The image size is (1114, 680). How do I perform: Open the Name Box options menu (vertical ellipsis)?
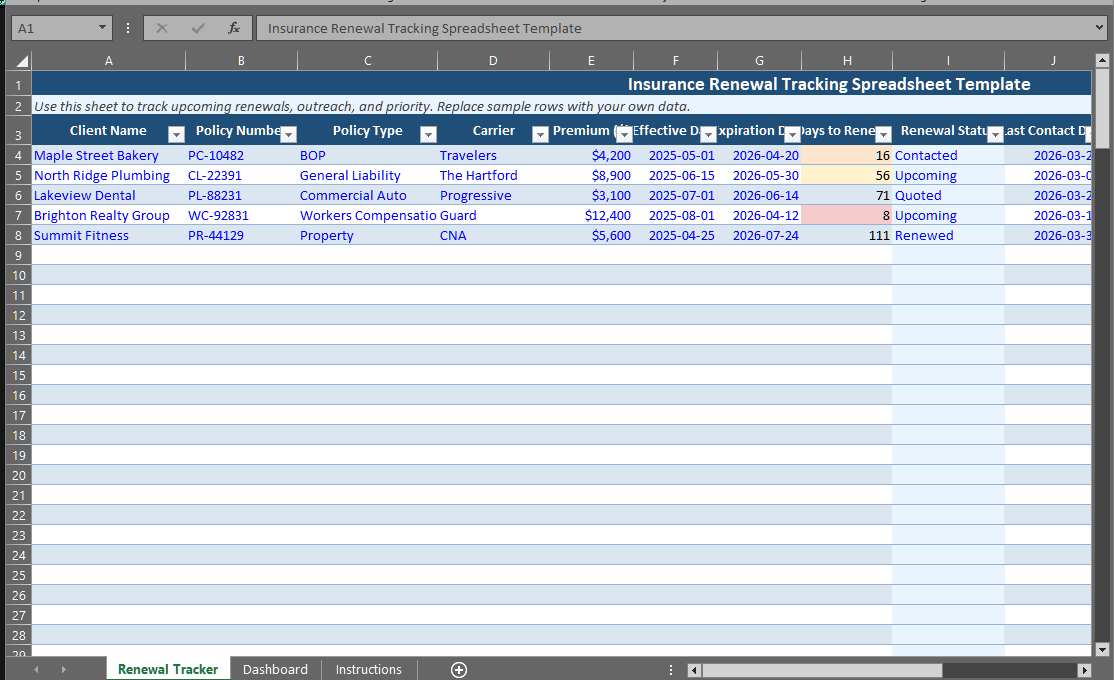tap(127, 27)
